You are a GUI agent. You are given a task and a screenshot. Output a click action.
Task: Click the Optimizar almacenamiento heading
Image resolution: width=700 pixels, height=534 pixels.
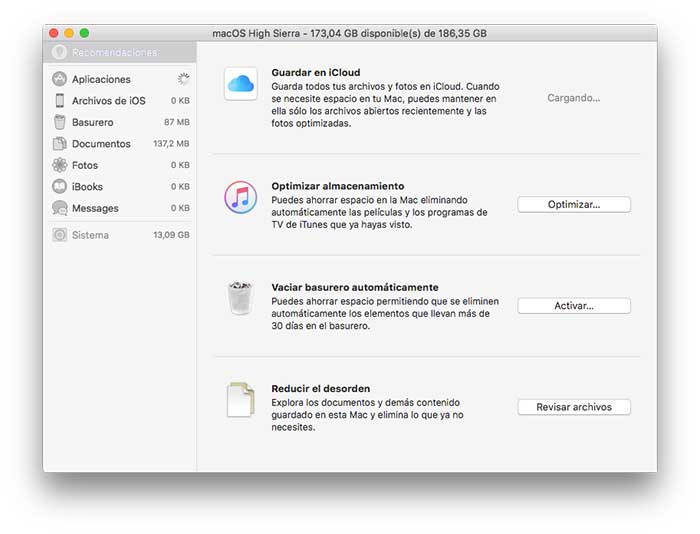pos(338,186)
